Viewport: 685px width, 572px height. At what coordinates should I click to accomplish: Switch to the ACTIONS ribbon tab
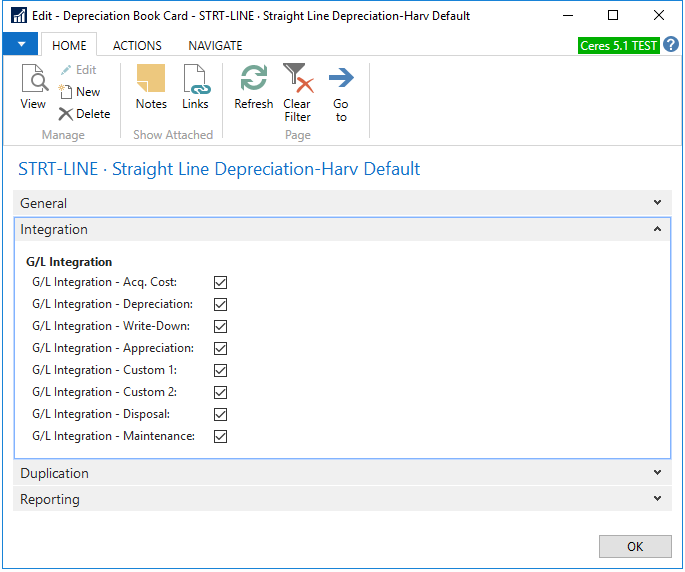click(x=137, y=46)
